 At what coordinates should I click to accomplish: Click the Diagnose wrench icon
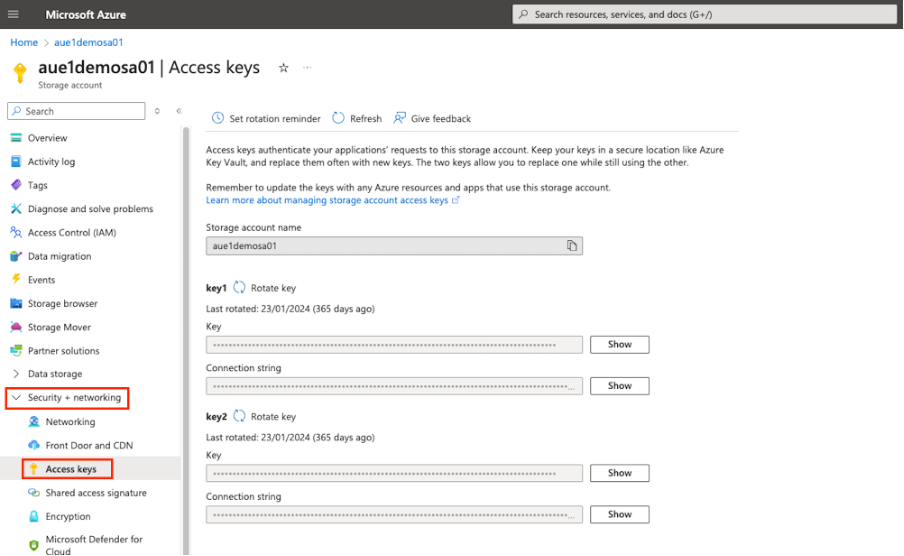coord(16,209)
